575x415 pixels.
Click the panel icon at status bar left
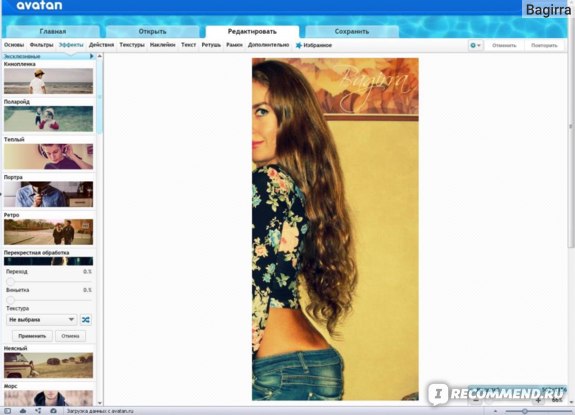pos(7,411)
